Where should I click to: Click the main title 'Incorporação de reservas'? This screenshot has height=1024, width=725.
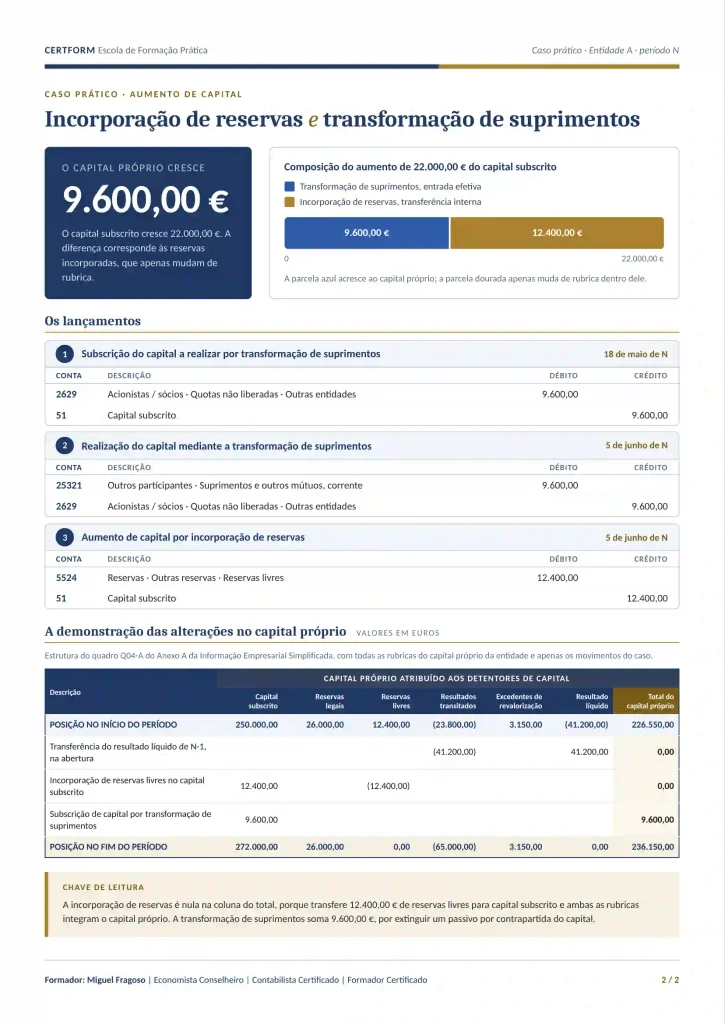[x=174, y=120]
